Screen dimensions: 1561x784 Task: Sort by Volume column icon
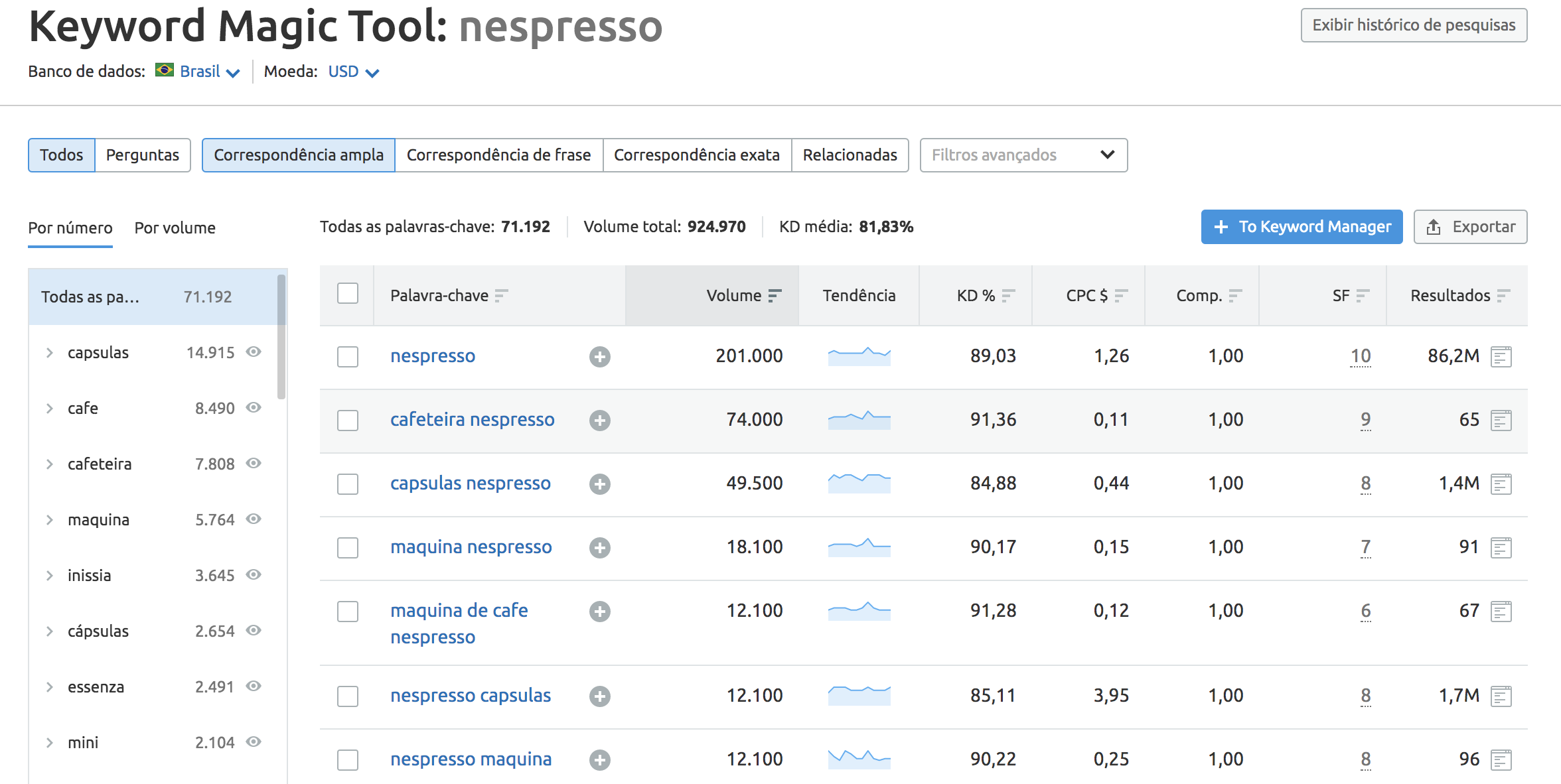coord(775,296)
